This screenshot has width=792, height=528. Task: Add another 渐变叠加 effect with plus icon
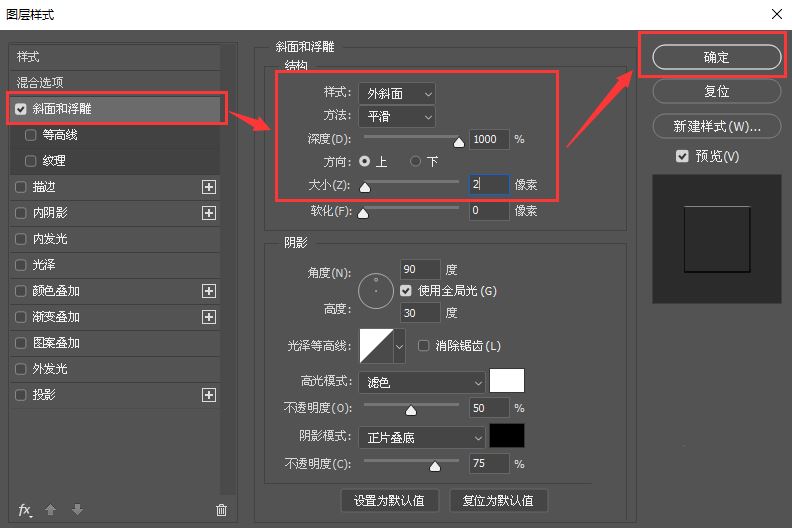click(x=209, y=317)
